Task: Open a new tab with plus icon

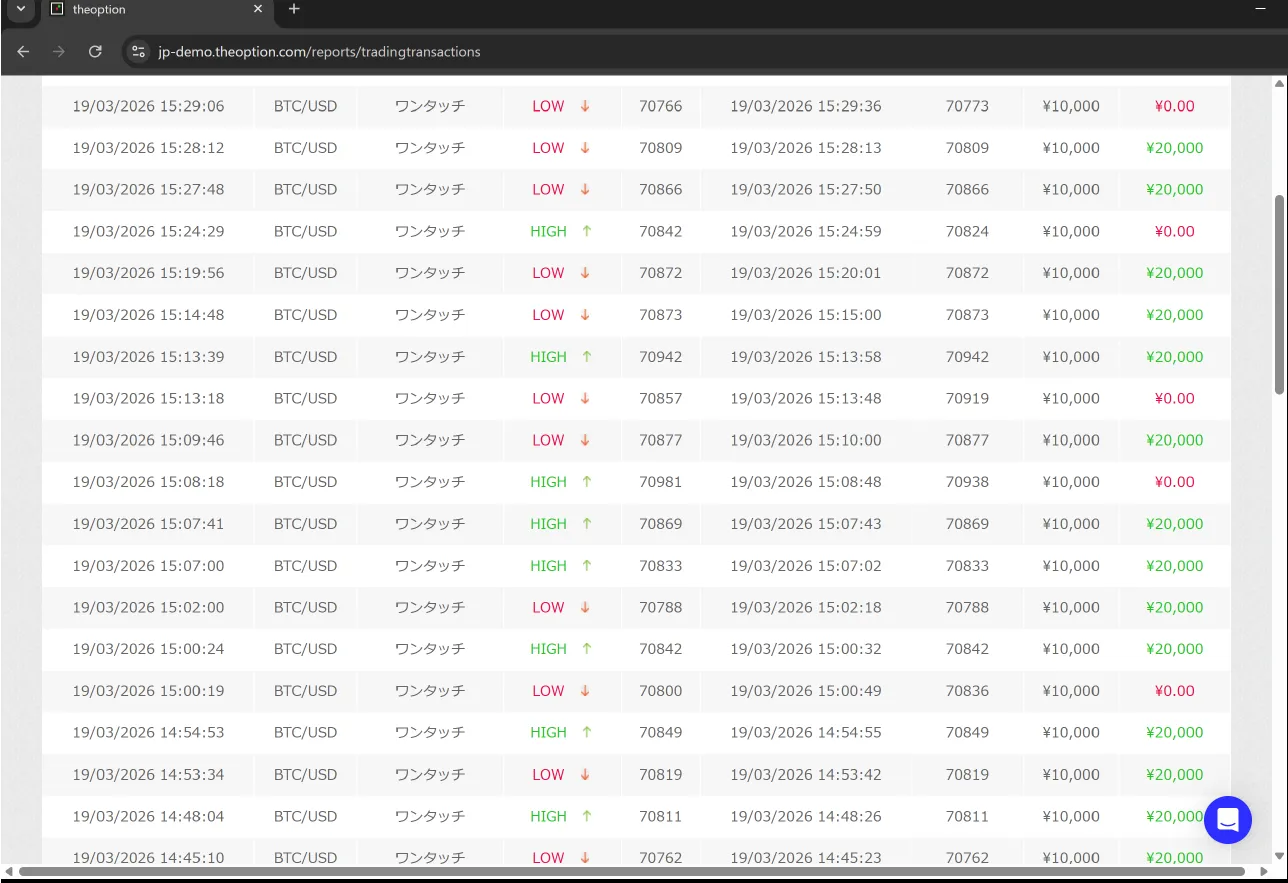Action: click(x=294, y=9)
